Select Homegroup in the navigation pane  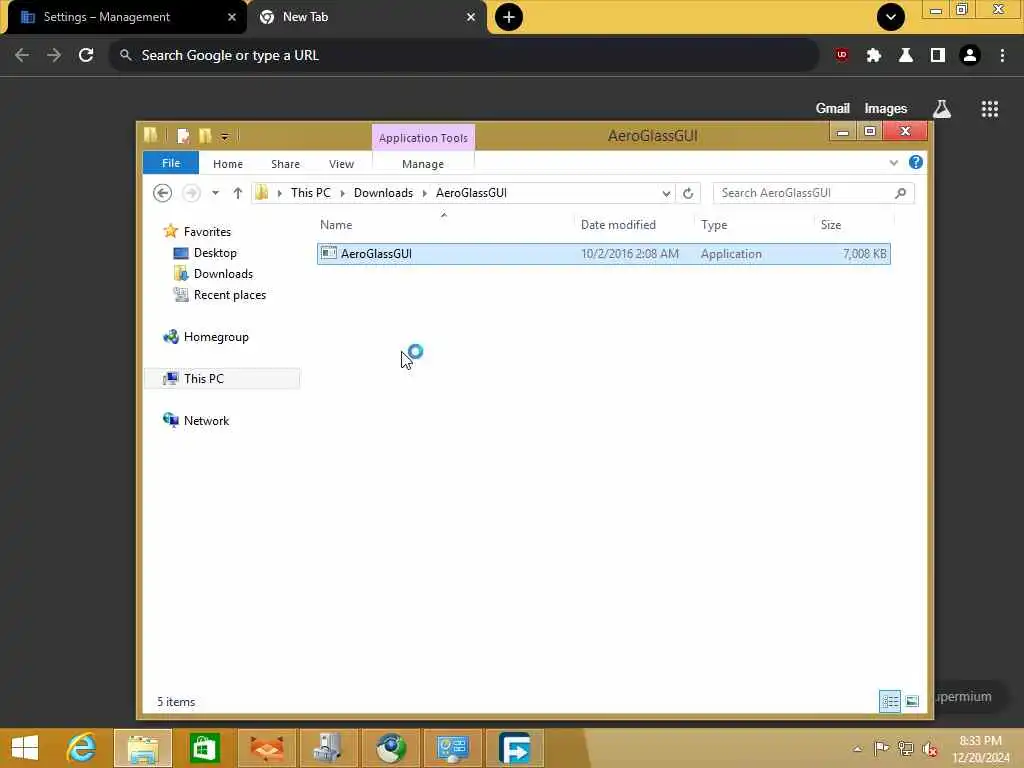pos(216,337)
